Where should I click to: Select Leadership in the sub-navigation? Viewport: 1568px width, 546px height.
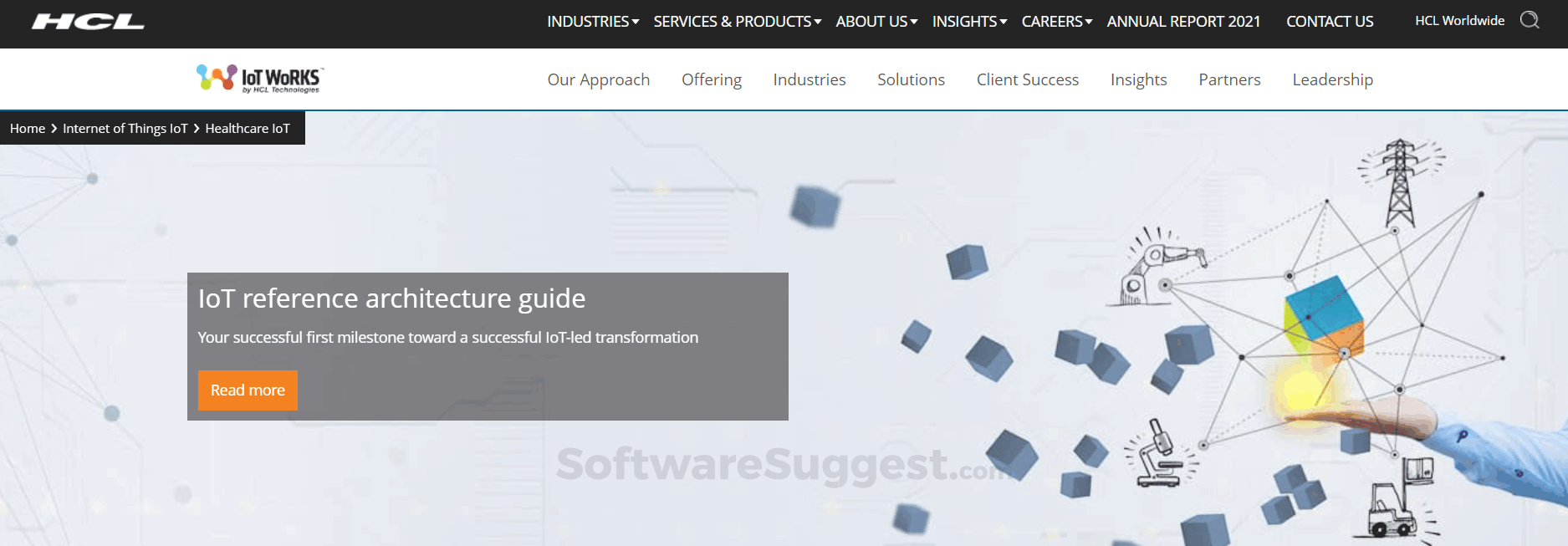coord(1332,79)
